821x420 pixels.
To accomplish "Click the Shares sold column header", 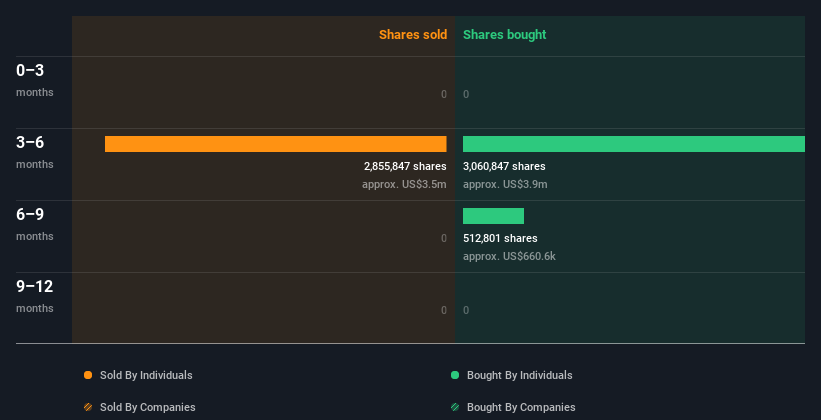I will pos(413,35).
